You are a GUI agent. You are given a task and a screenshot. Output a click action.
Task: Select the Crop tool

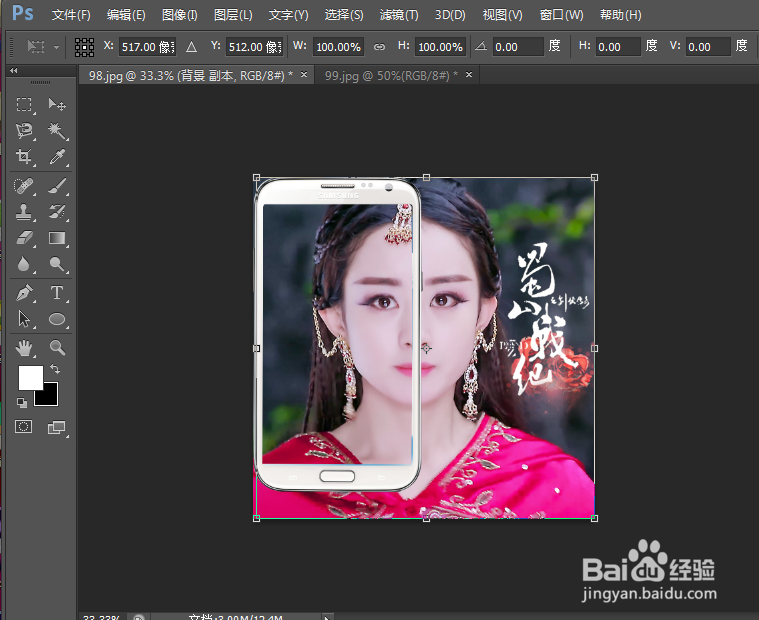(x=24, y=157)
